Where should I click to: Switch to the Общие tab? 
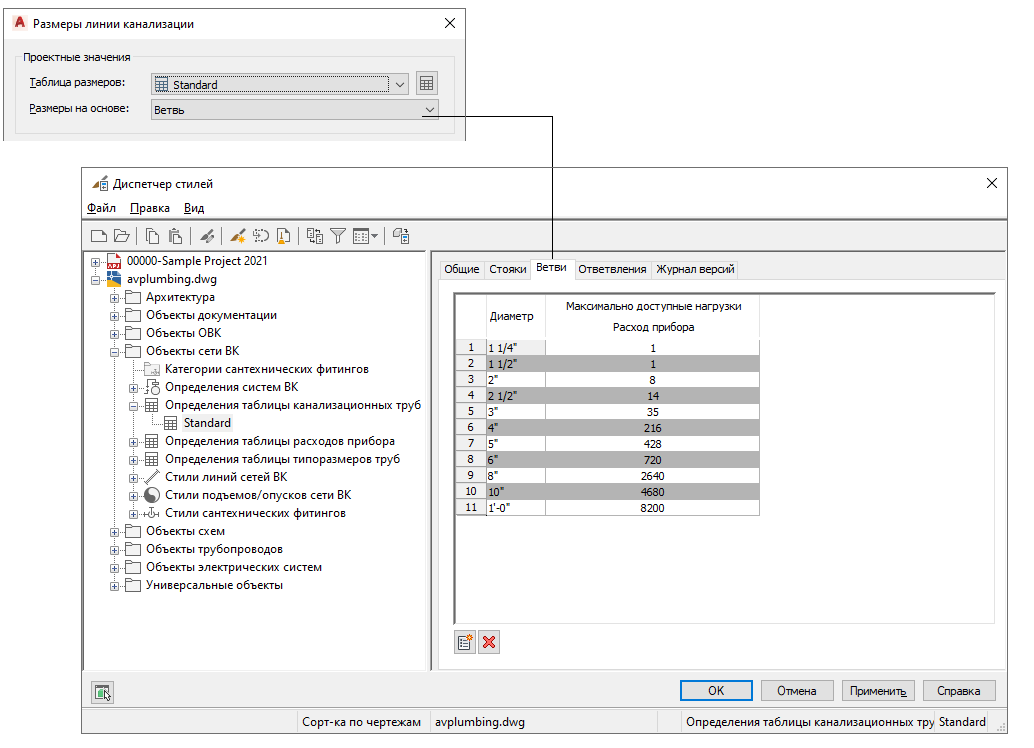pos(462,269)
